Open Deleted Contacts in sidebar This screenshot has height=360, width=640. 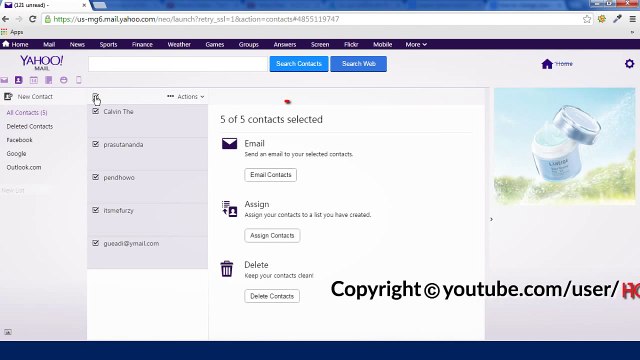30,126
